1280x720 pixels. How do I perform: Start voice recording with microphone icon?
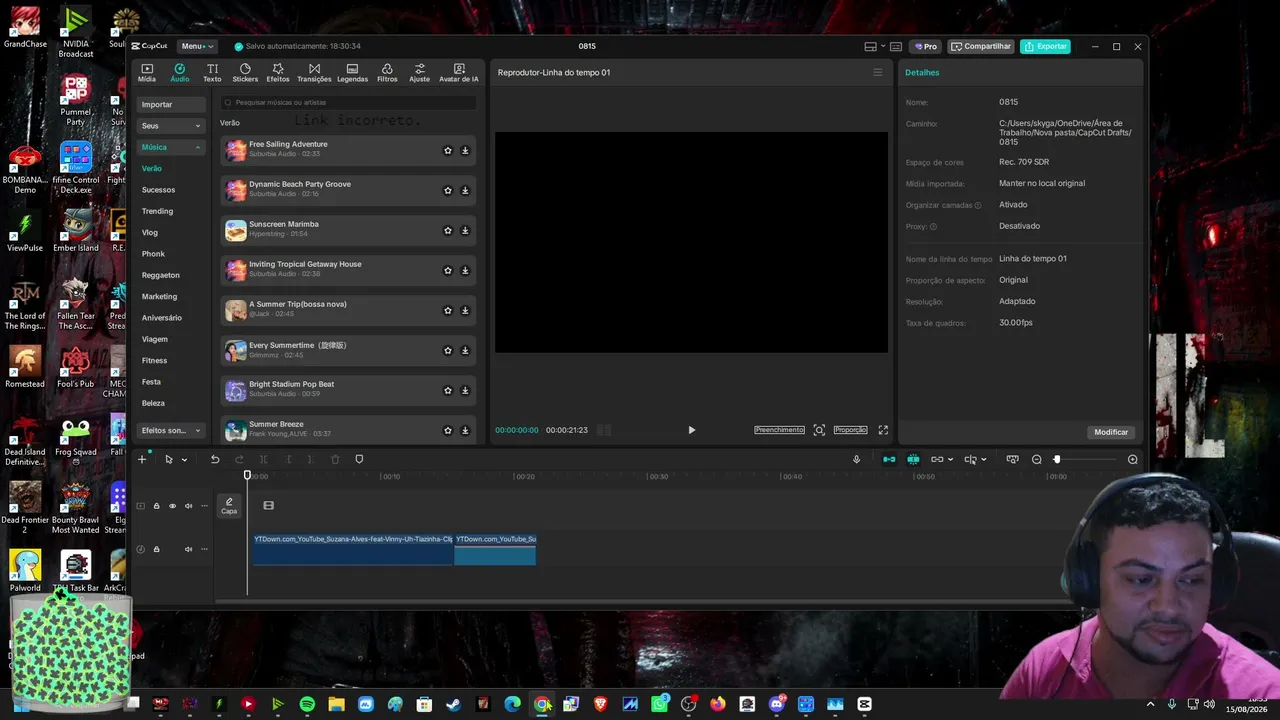coord(856,459)
